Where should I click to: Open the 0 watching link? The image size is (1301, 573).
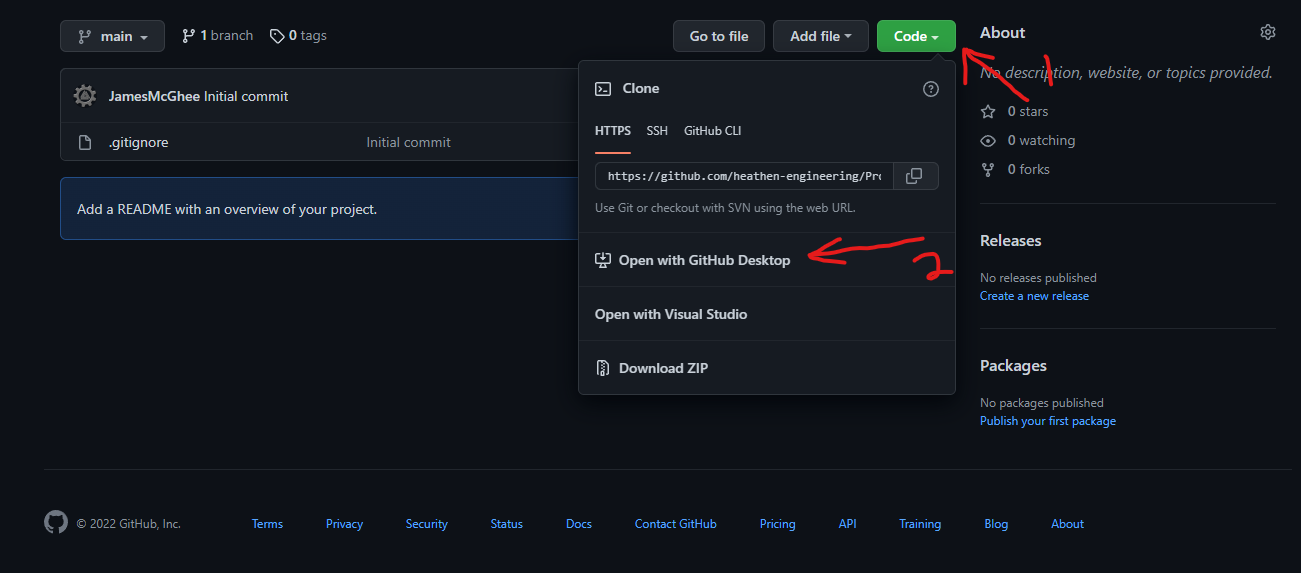click(1041, 140)
